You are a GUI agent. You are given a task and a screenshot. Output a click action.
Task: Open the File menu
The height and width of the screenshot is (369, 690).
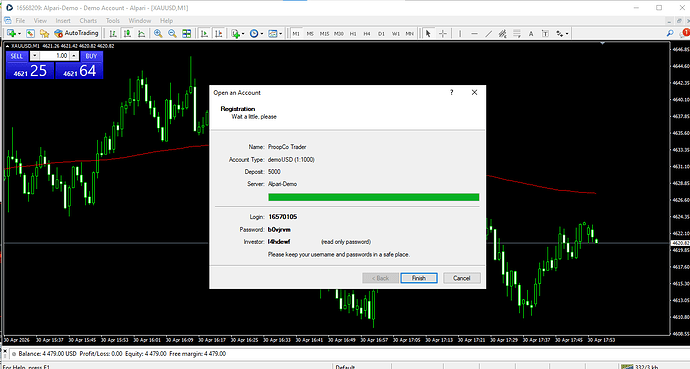20,21
